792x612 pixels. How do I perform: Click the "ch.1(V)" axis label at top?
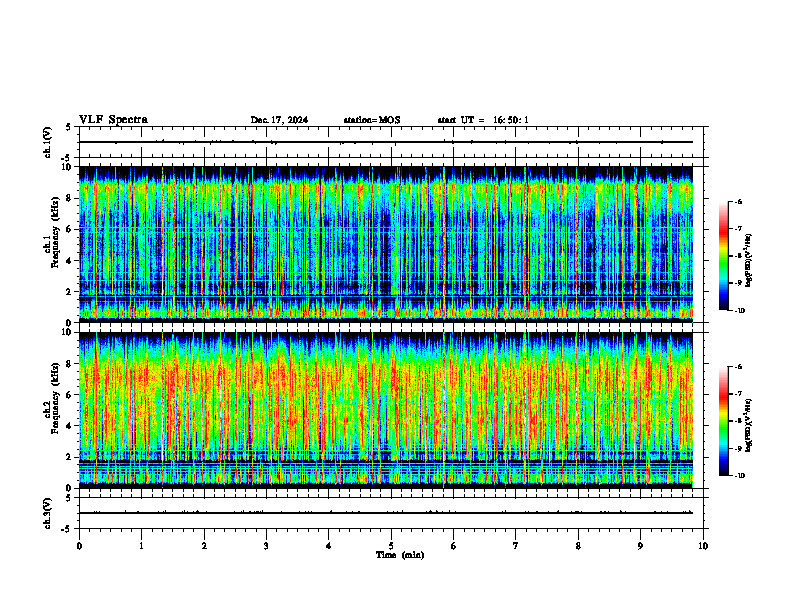point(48,142)
